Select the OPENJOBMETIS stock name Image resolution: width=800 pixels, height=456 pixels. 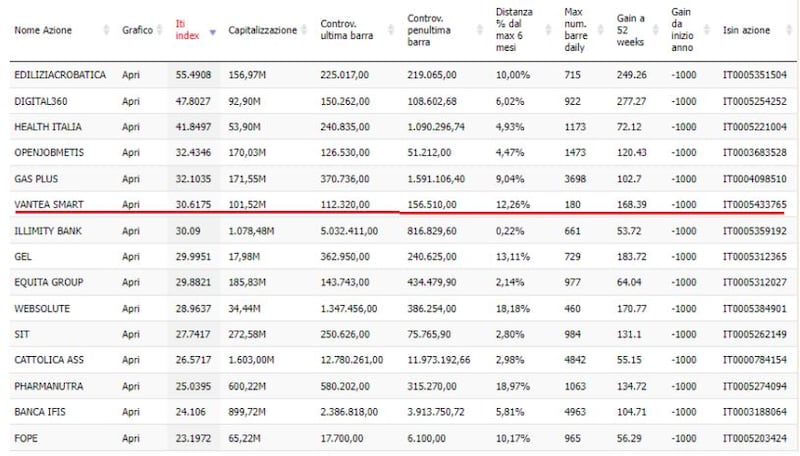click(x=49, y=153)
